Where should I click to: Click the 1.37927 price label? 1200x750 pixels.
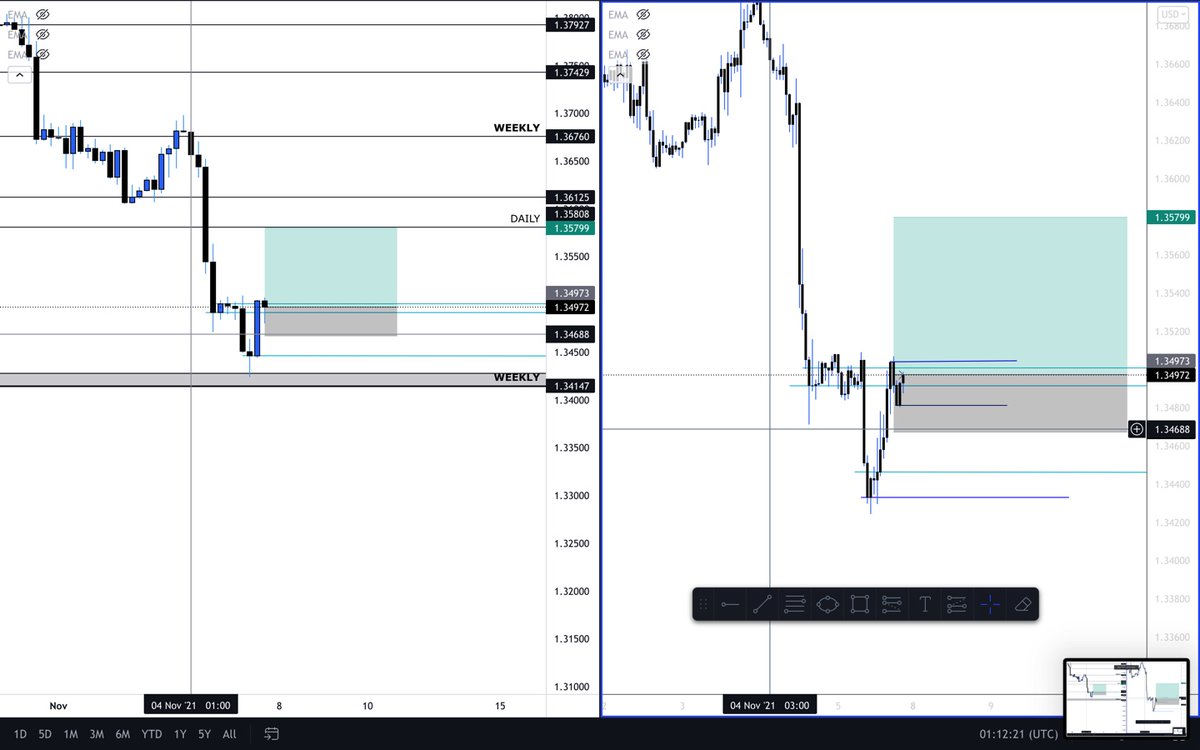coord(570,25)
